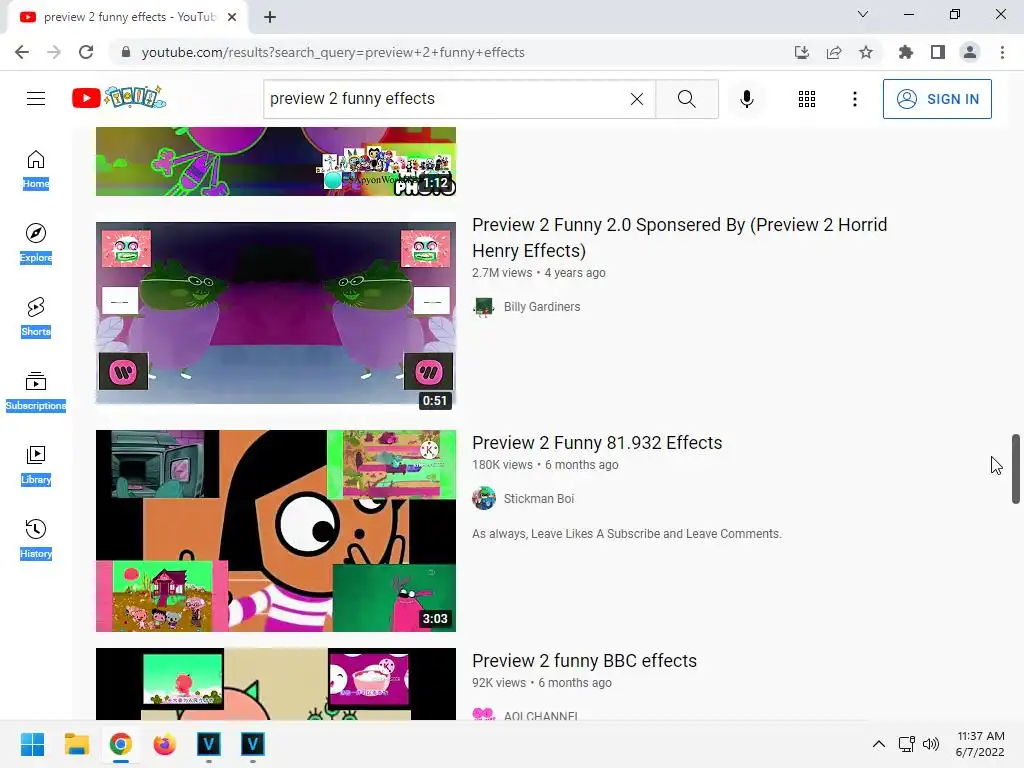Open YouTube settings three-dot menu

point(854,99)
